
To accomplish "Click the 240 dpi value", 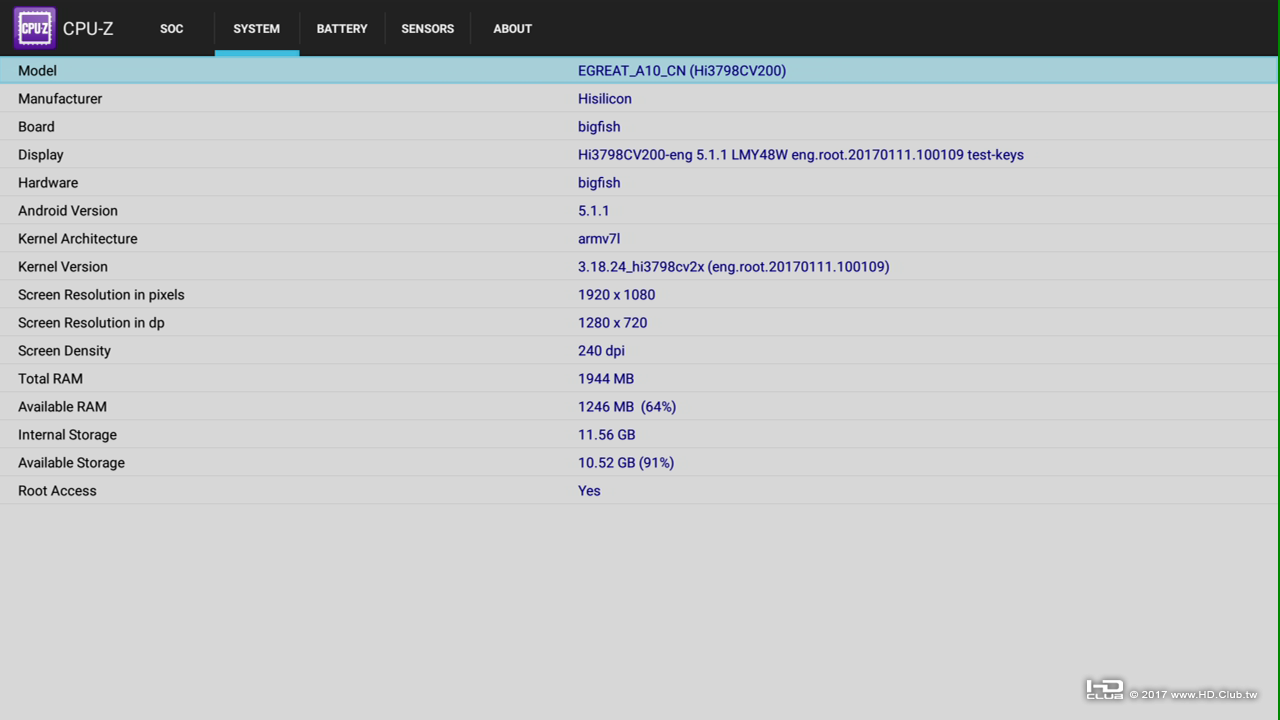I will (601, 351).
